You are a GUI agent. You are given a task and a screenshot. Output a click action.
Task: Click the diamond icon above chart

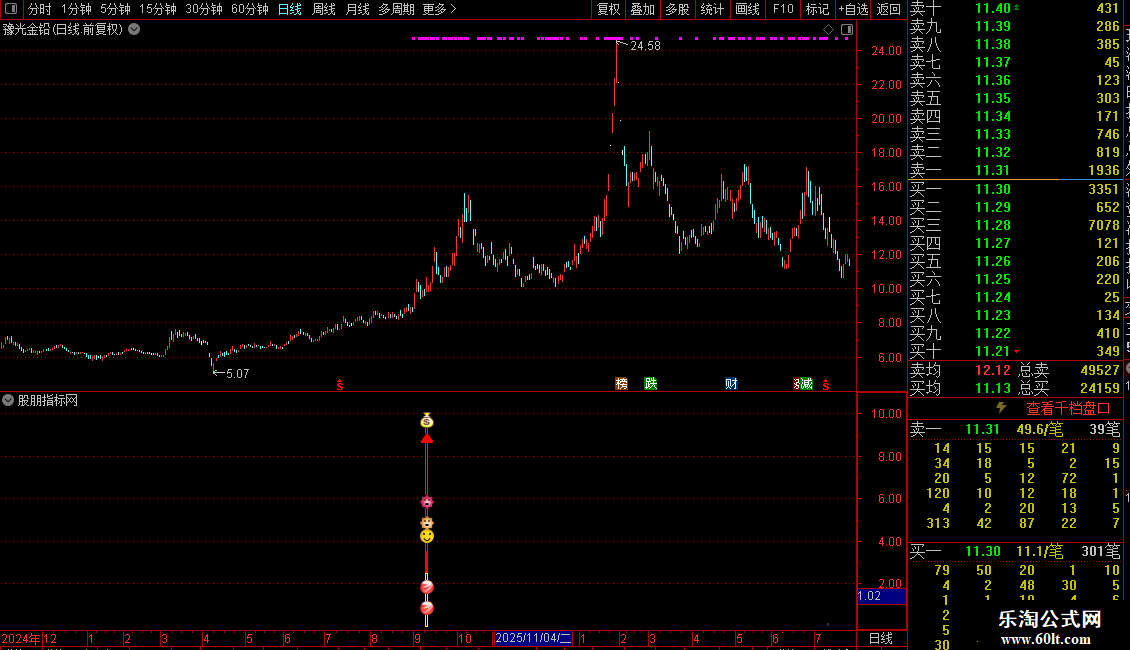(x=829, y=30)
